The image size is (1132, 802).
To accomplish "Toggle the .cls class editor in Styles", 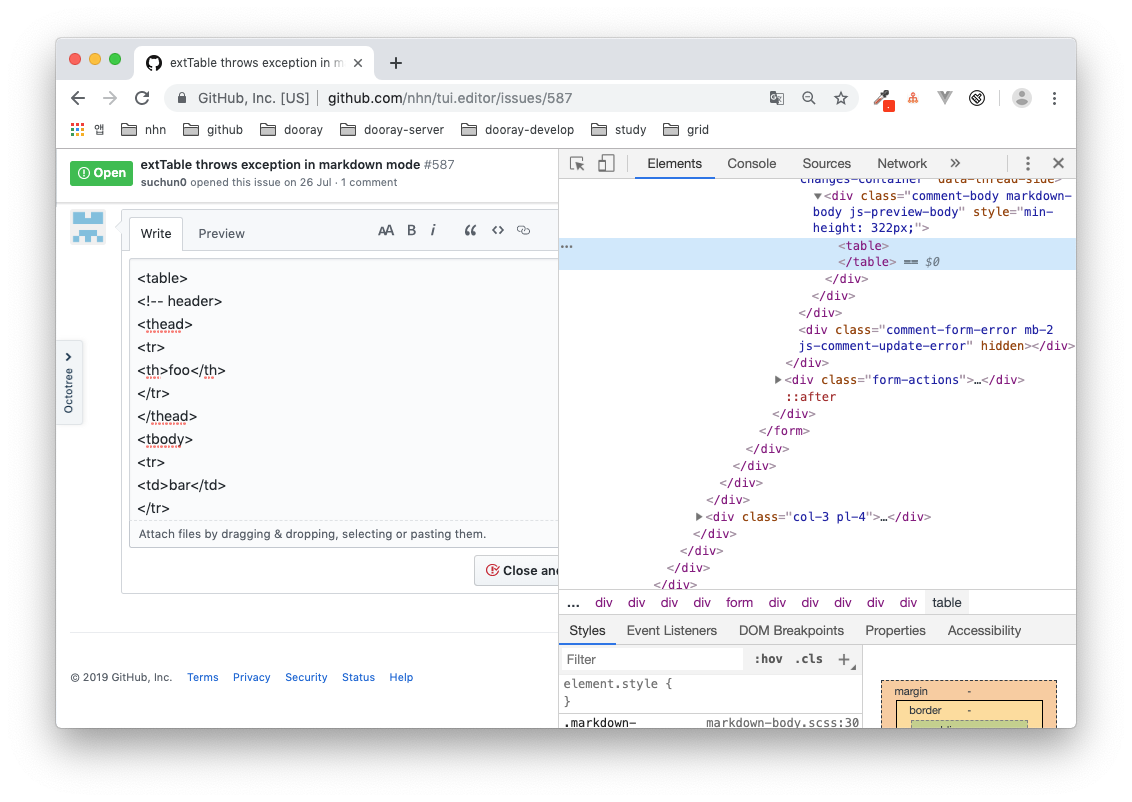I will point(810,659).
